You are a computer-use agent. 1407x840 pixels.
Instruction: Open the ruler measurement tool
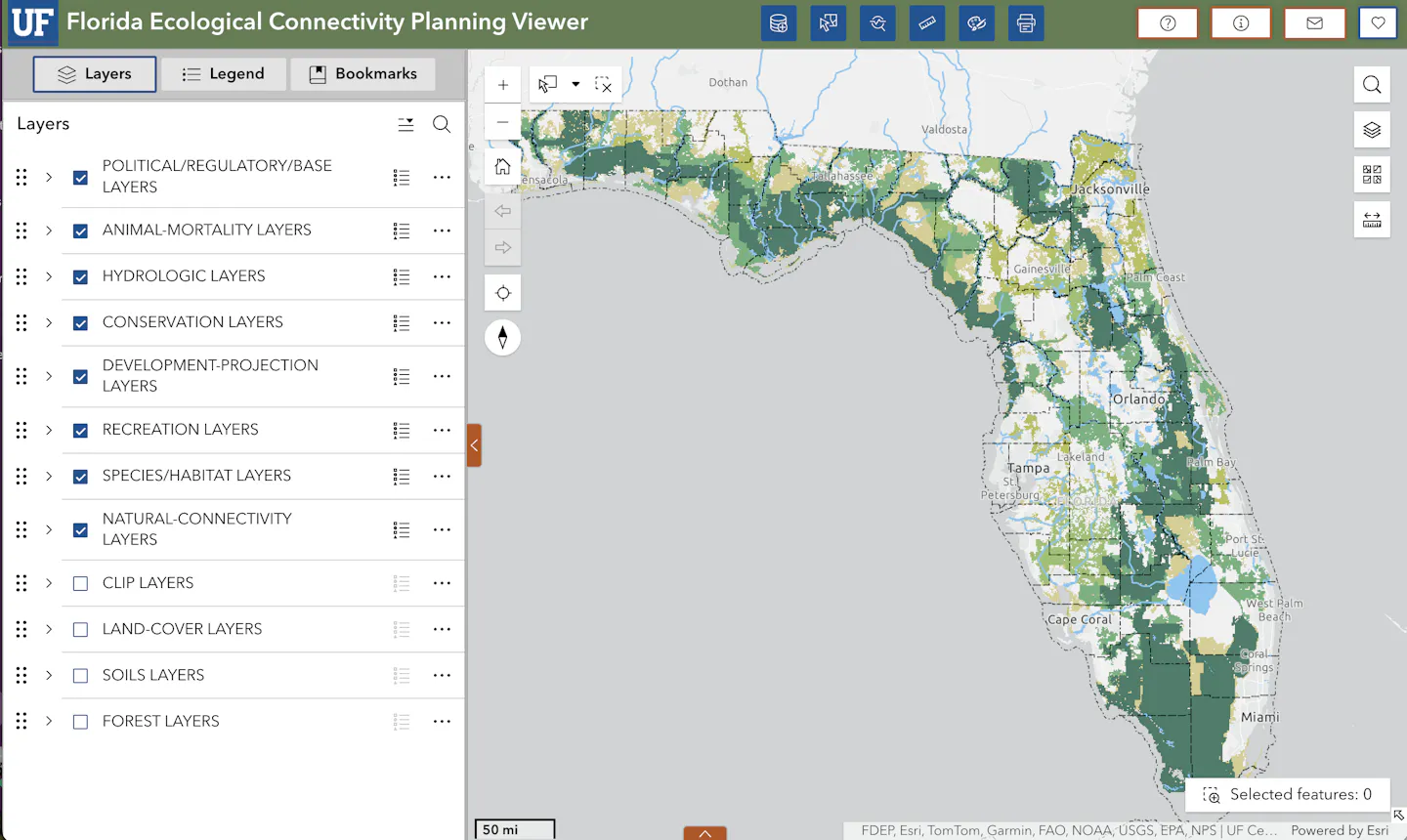coord(927,22)
